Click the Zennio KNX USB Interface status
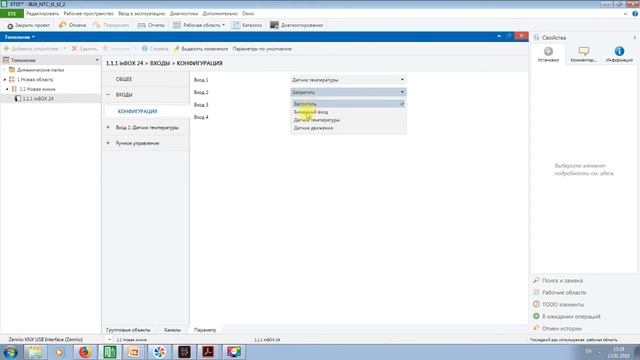The width and height of the screenshot is (640, 360). 45,340
